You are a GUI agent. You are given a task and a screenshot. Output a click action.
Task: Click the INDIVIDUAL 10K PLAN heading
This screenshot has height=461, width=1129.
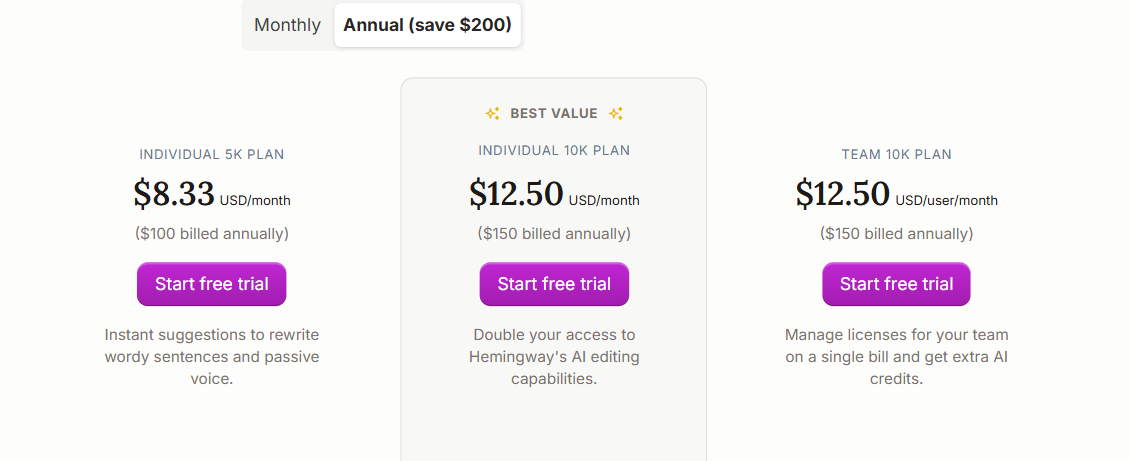554,151
